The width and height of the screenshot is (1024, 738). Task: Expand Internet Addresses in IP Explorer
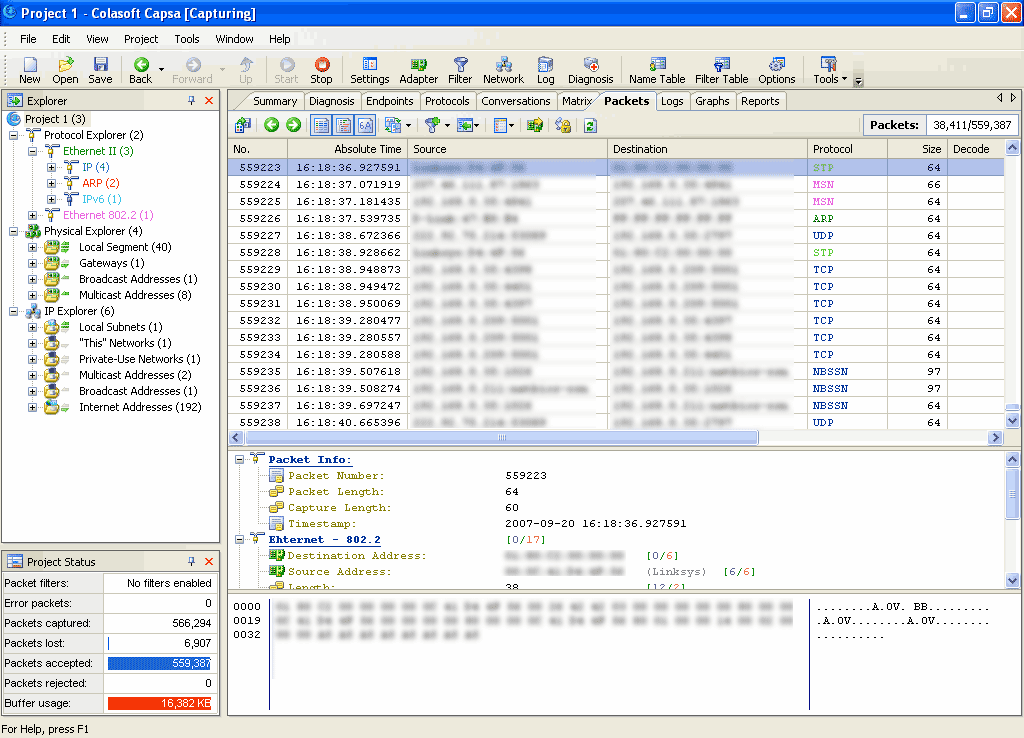pyautogui.click(x=31, y=407)
